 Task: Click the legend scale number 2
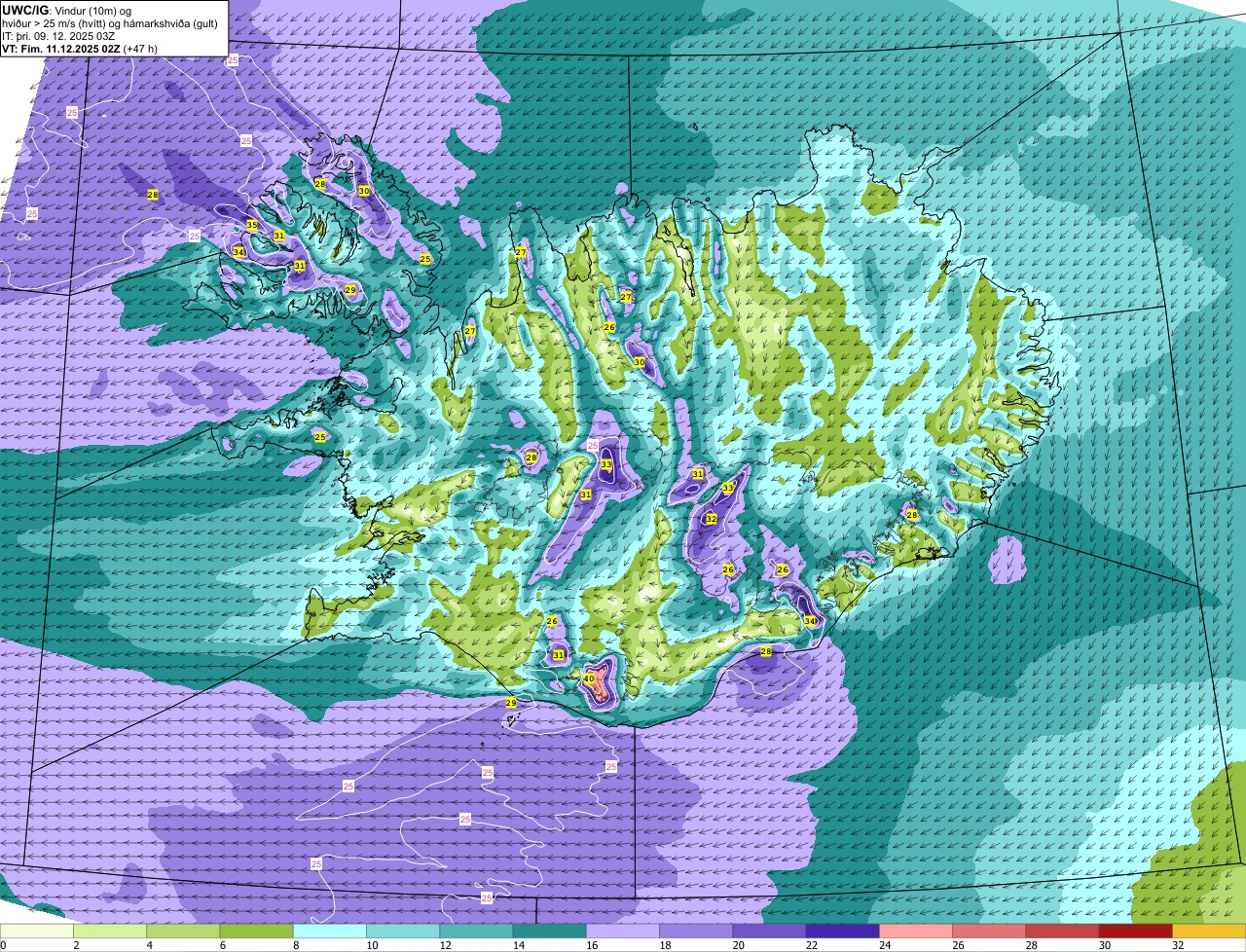[x=75, y=945]
